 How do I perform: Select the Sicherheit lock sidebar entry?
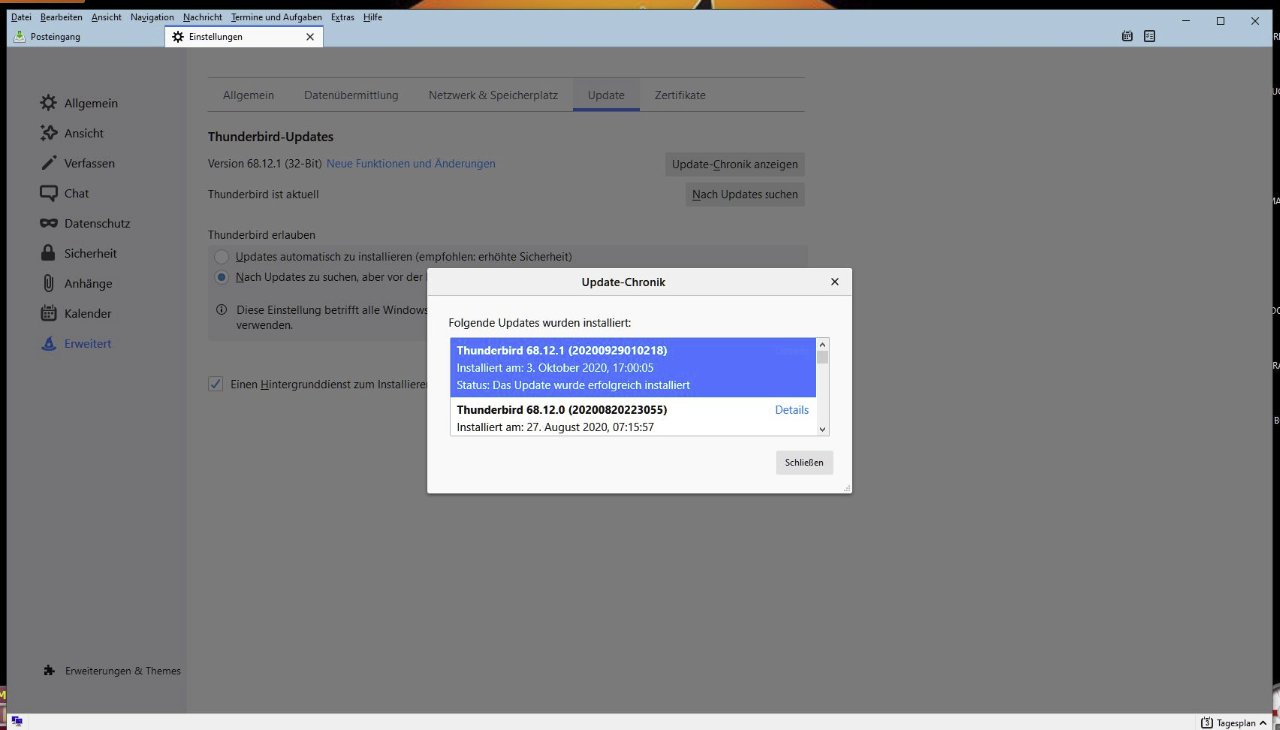tap(78, 253)
